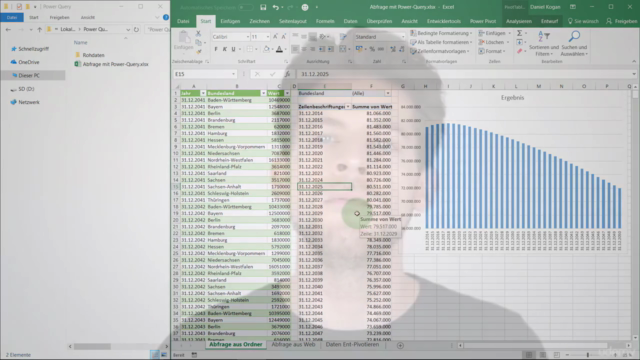Click the insert function fx icon
Screen dimensions: 640x360
(288, 74)
